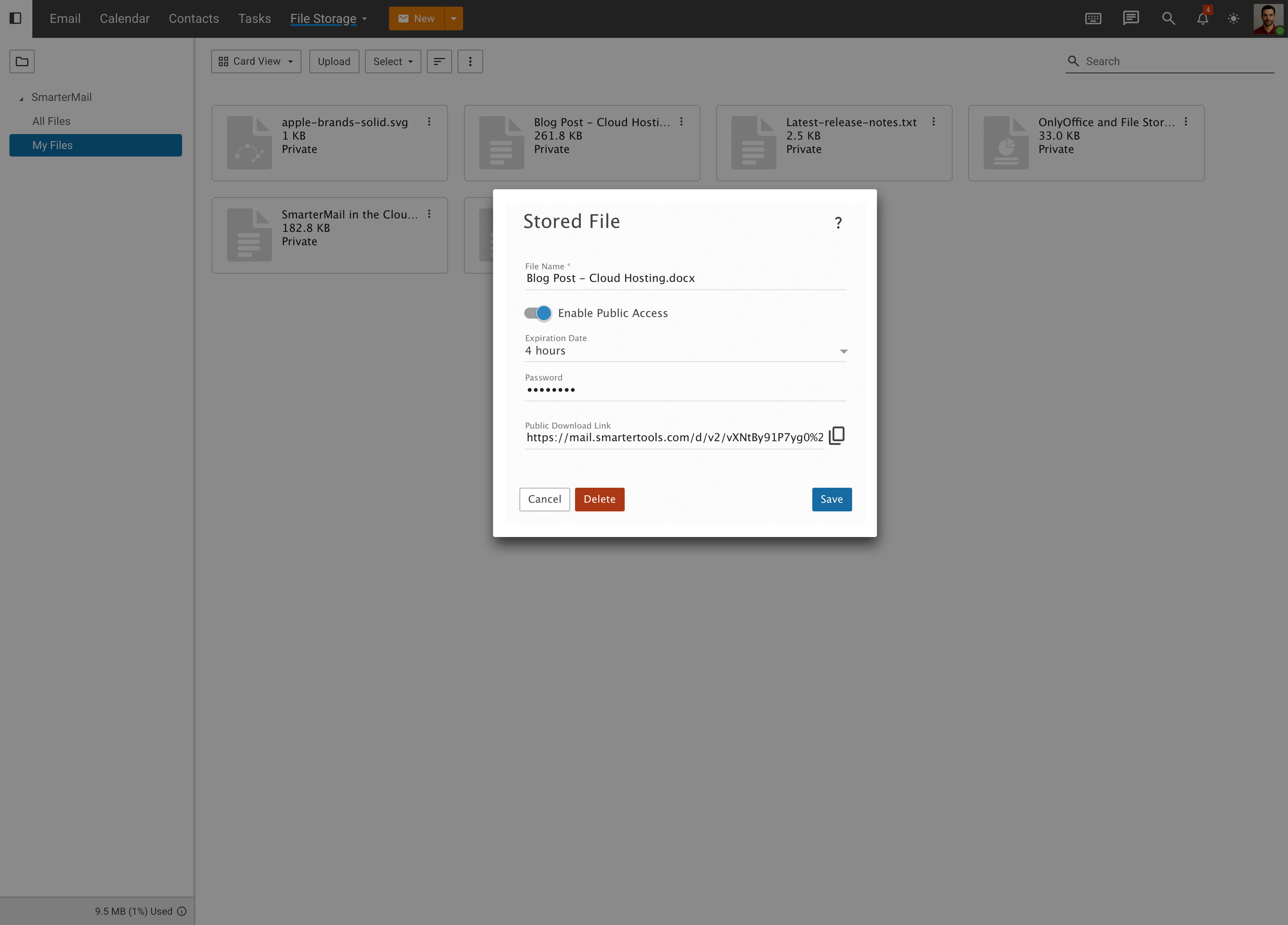Collapse the left sidebar panel icon
This screenshot has width=1288, height=925.
coord(16,18)
